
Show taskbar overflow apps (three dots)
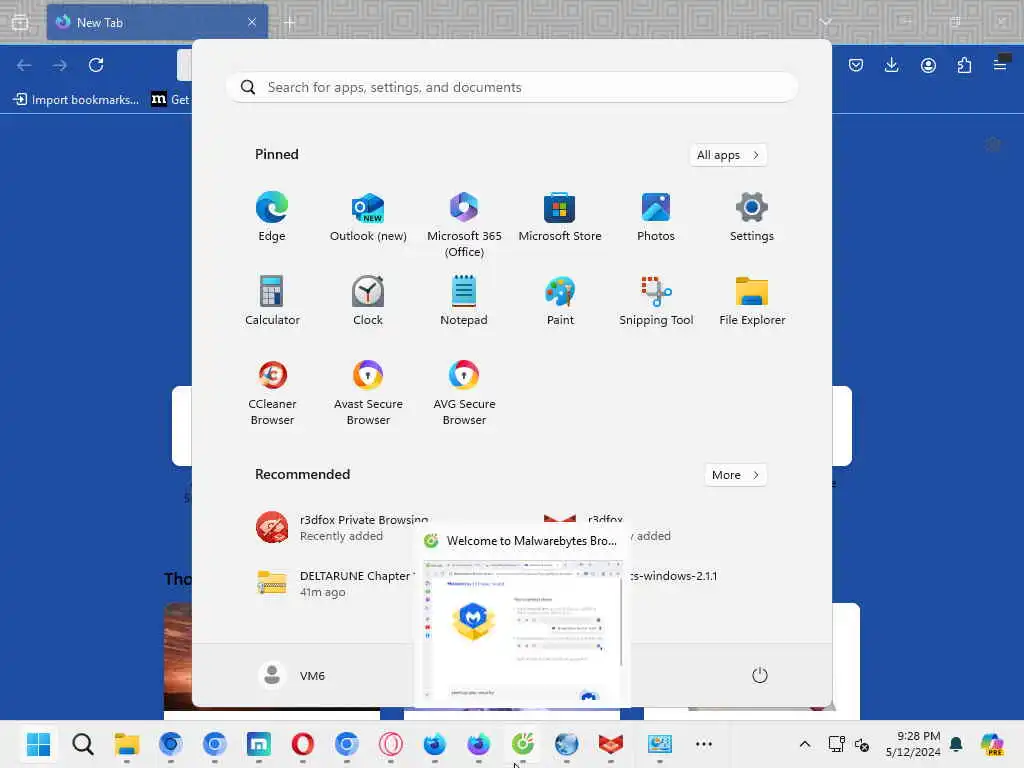click(703, 744)
